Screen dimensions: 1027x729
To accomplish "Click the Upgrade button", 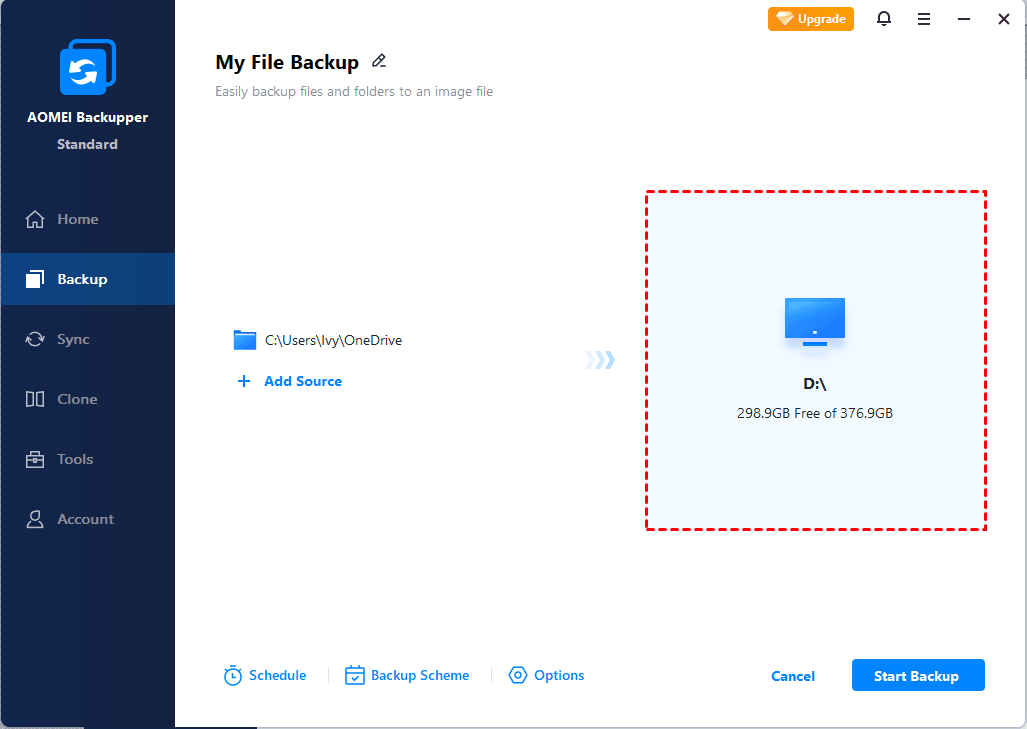I will 811,19.
